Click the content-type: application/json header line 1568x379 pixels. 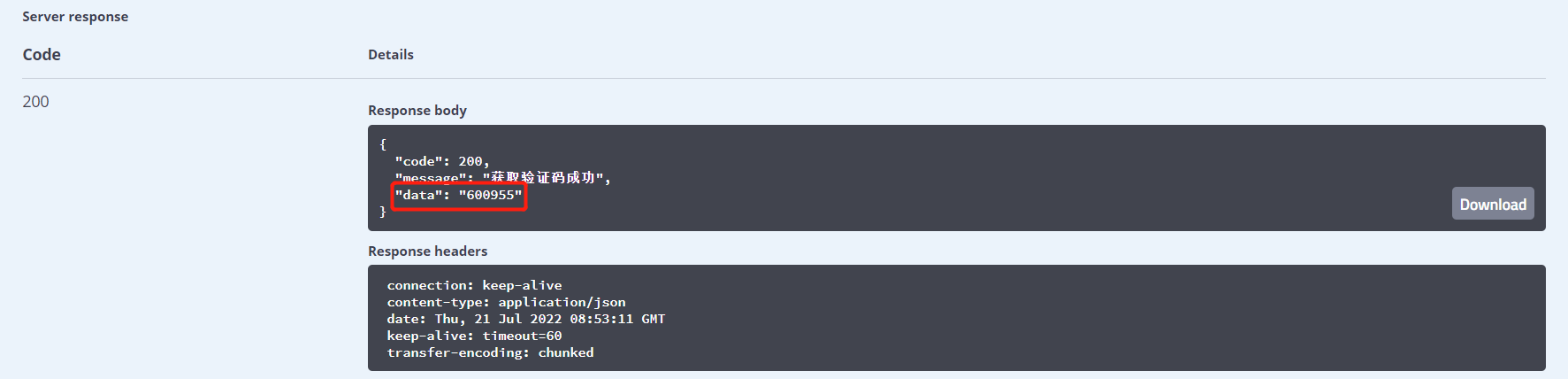[x=506, y=302]
